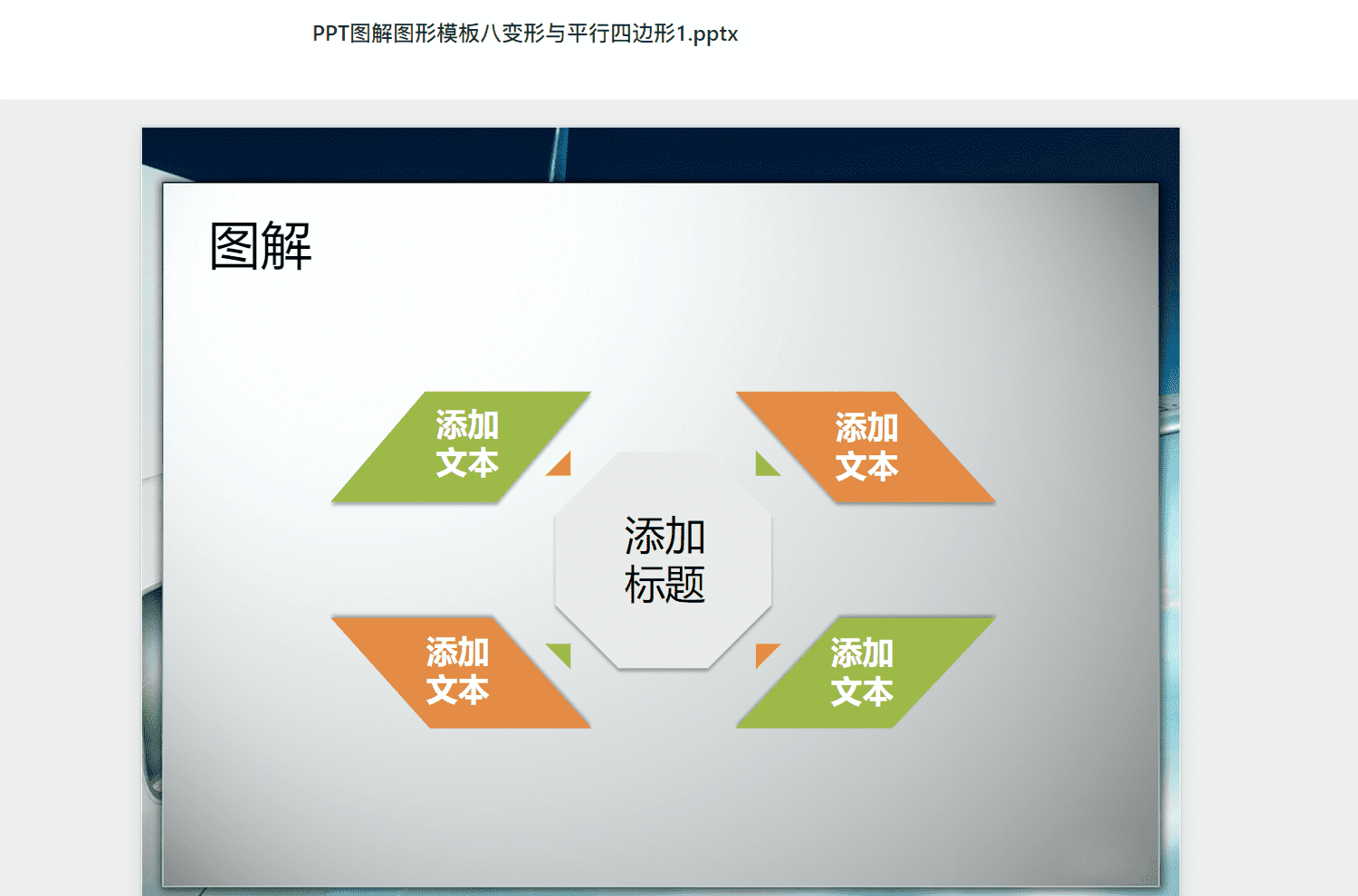Select the top-left green parallelogram 添加文本

coord(462,447)
